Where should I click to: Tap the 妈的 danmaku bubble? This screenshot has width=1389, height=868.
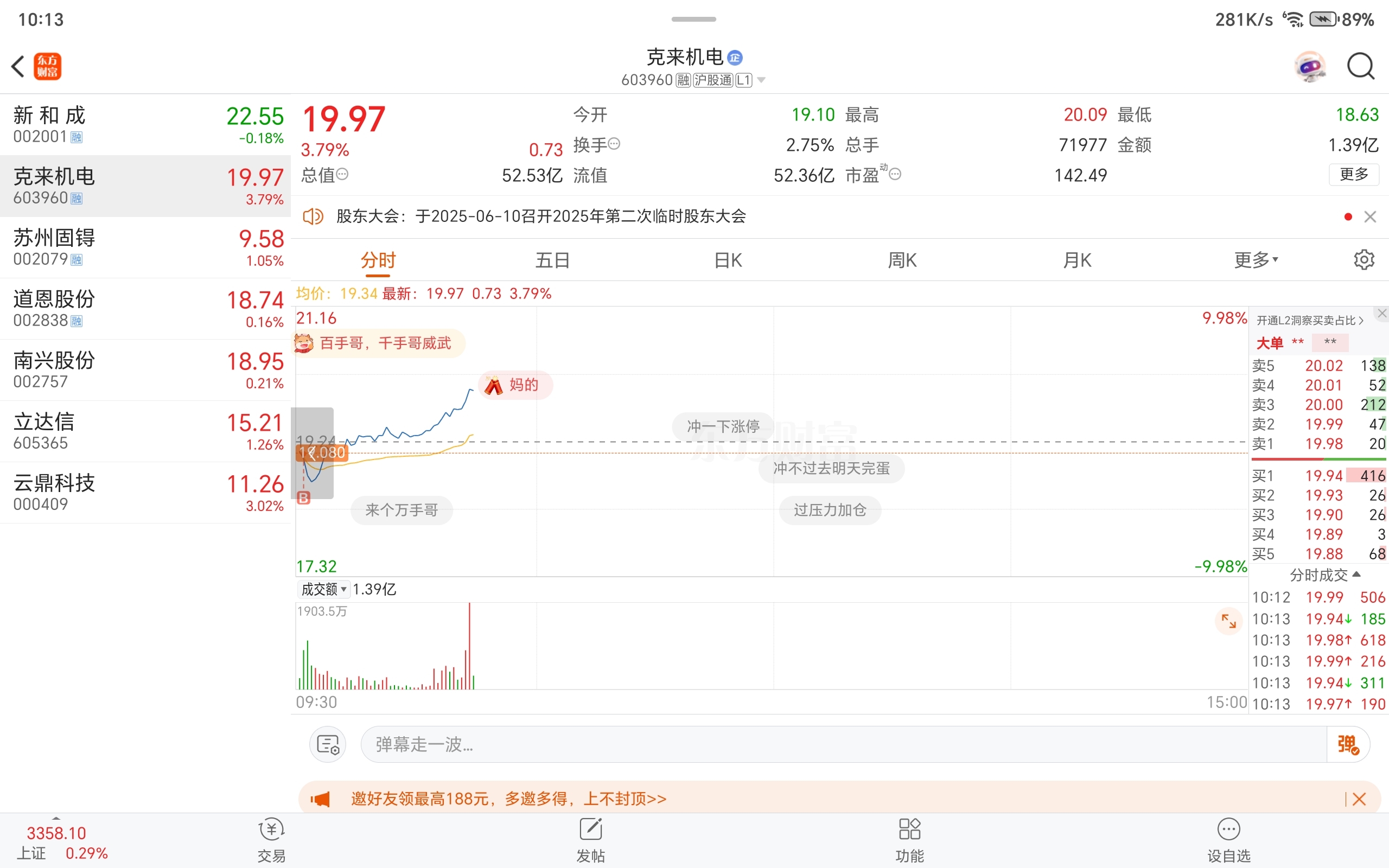[515, 385]
